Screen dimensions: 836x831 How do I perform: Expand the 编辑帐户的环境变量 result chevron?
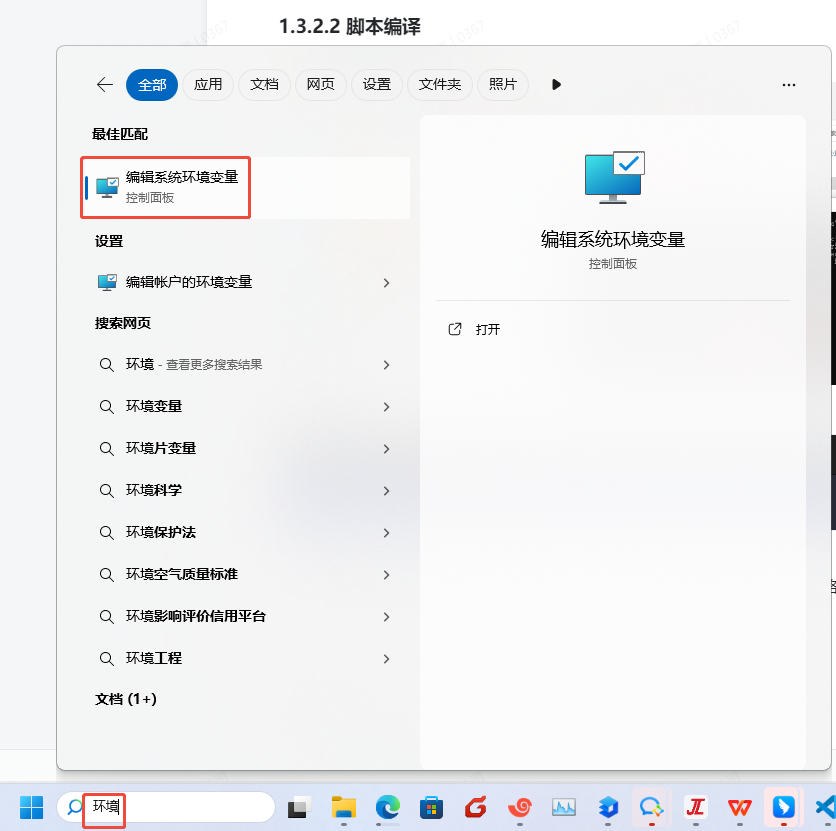387,283
